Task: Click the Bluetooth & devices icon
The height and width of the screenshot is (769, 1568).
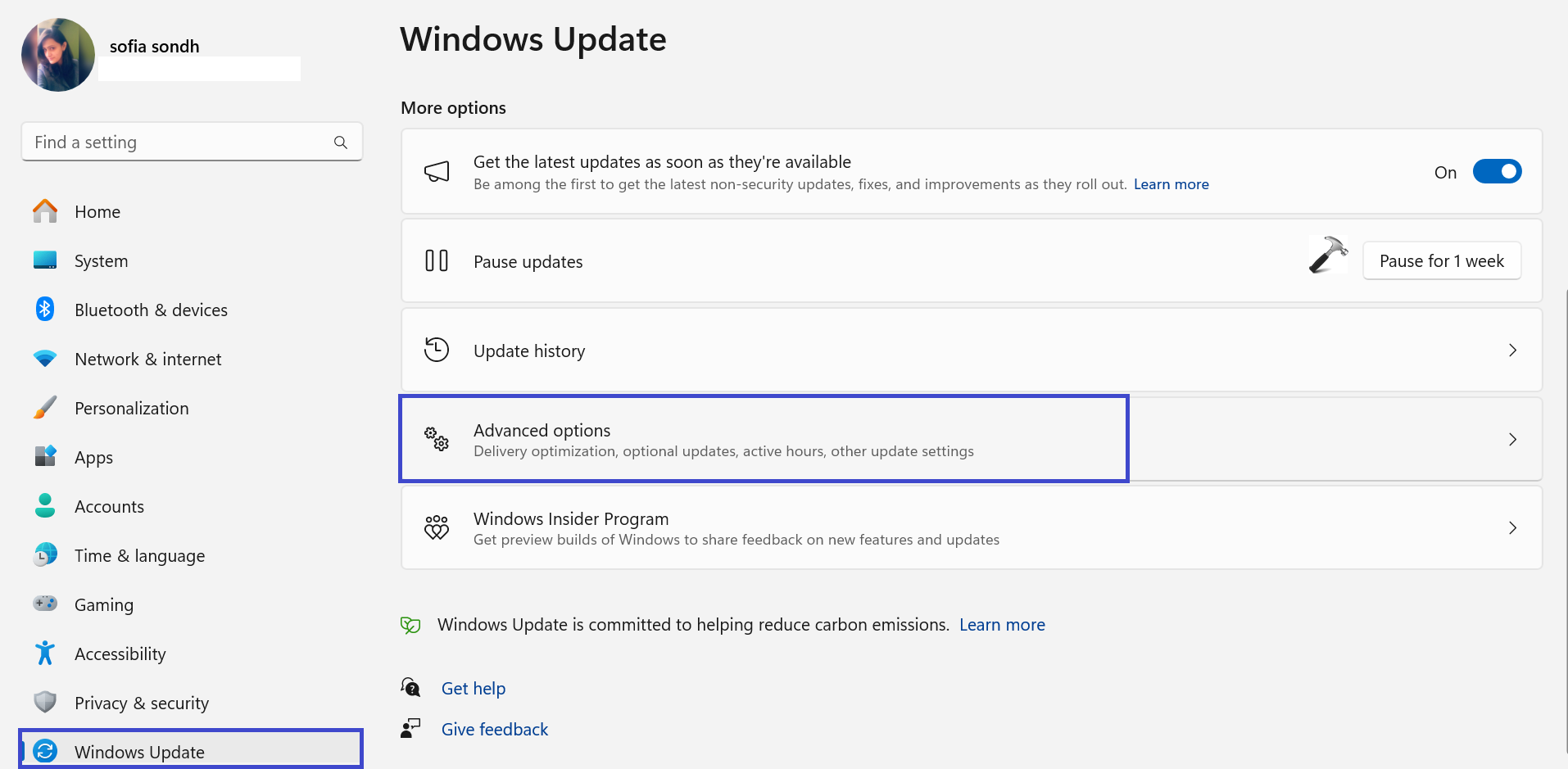Action: coord(45,310)
